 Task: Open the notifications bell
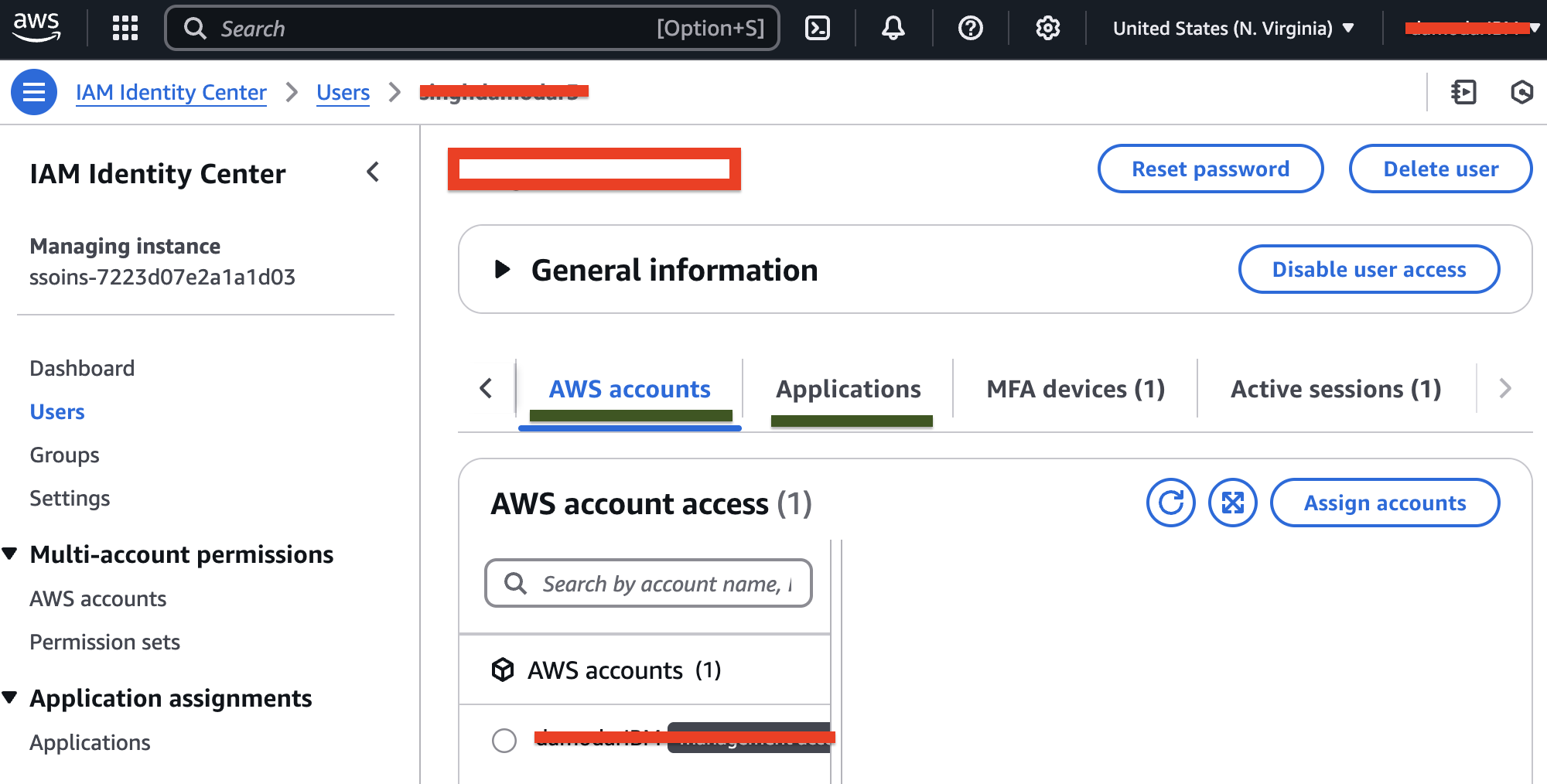893,29
